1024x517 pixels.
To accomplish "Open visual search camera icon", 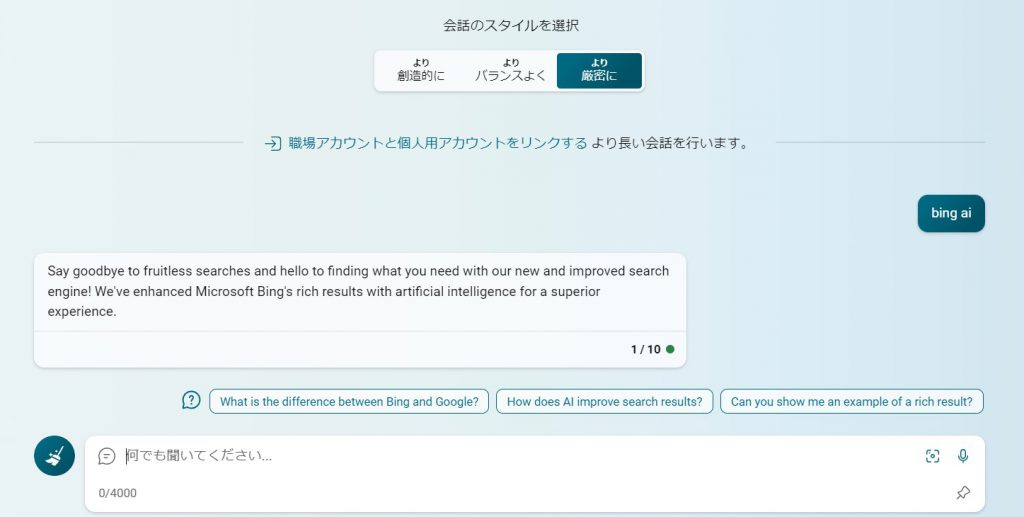I will (x=932, y=456).
